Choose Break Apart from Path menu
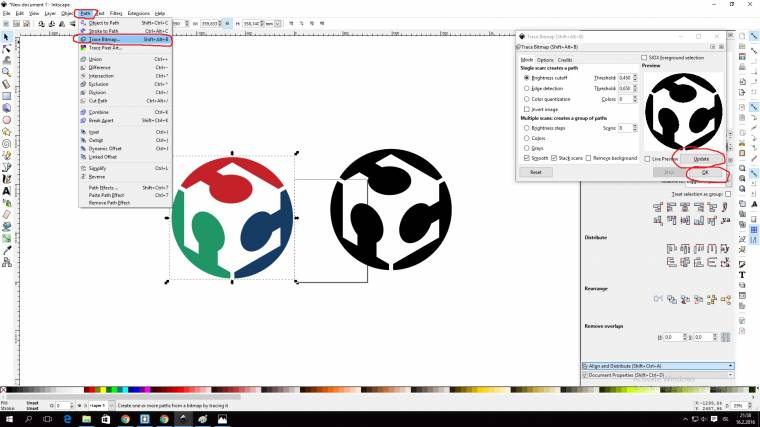Viewport: 760px width, 427px height. [x=125, y=120]
